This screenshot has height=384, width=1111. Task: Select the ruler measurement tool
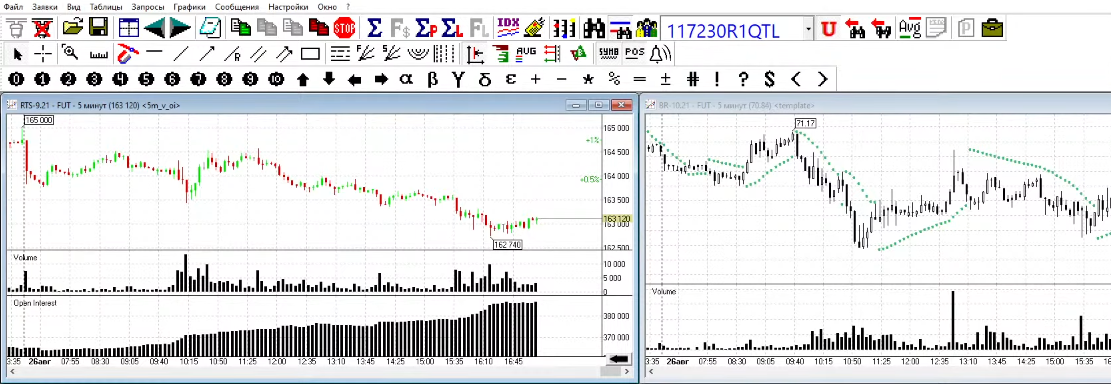click(99, 54)
